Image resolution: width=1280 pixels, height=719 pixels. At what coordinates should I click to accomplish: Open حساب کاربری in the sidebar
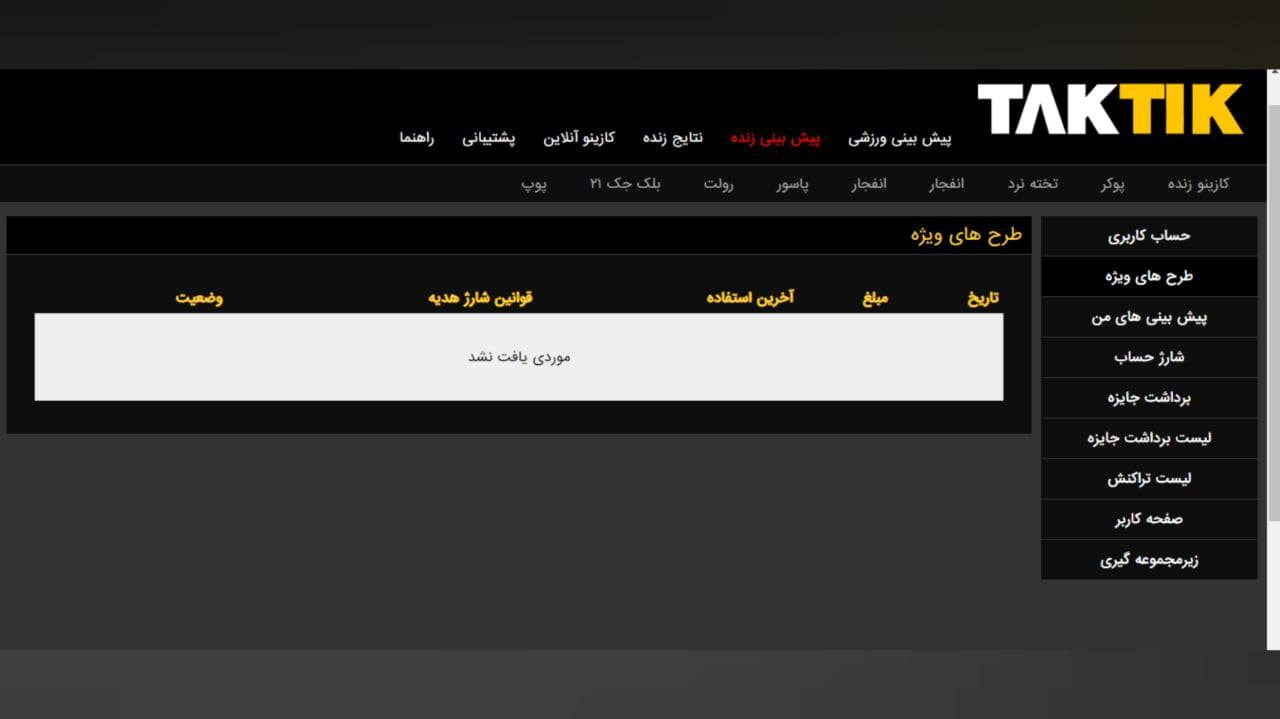pos(1148,236)
